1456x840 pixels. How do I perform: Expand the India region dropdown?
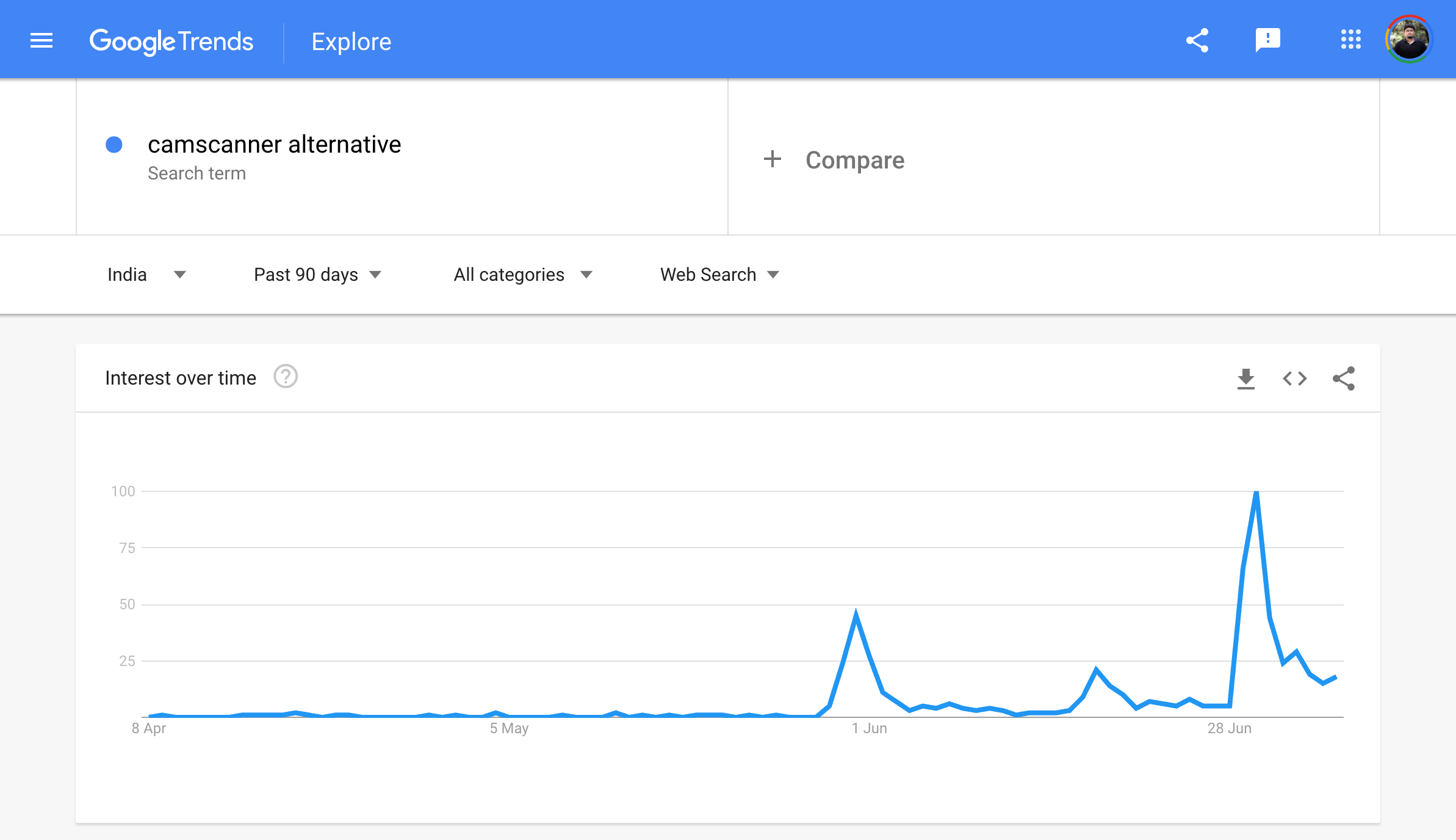[146, 275]
